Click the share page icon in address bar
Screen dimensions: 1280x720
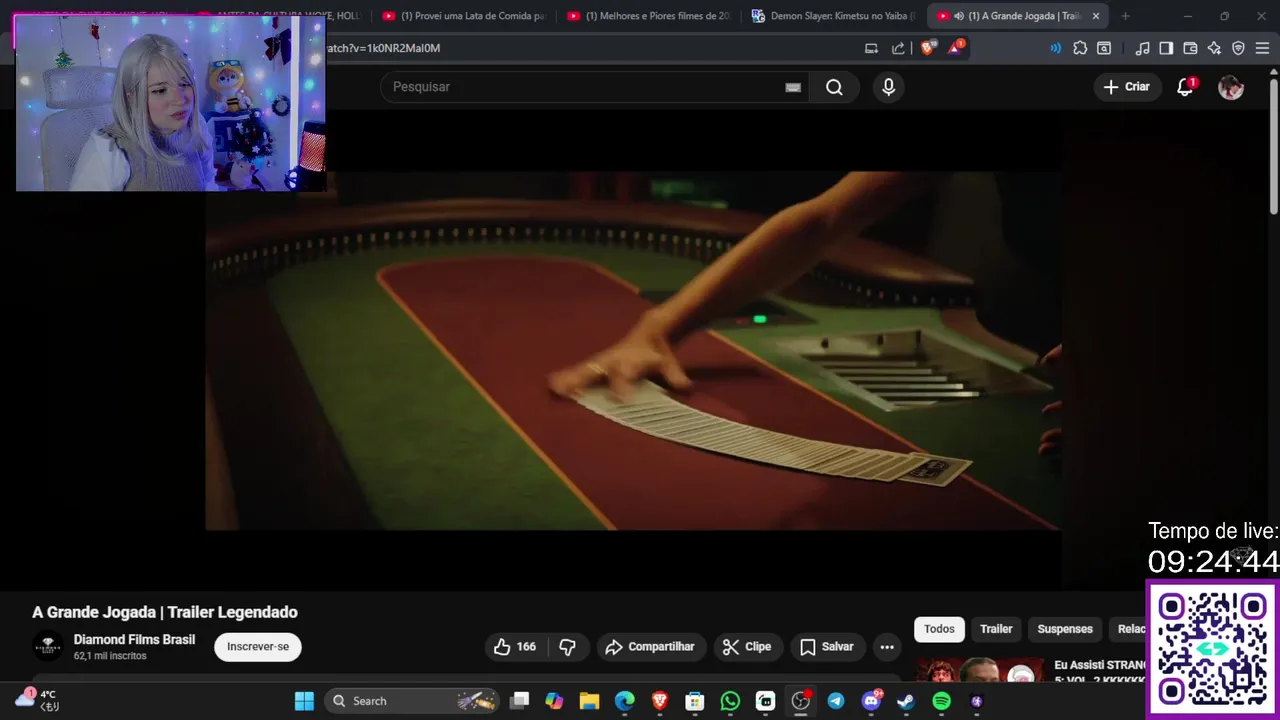pyautogui.click(x=898, y=48)
